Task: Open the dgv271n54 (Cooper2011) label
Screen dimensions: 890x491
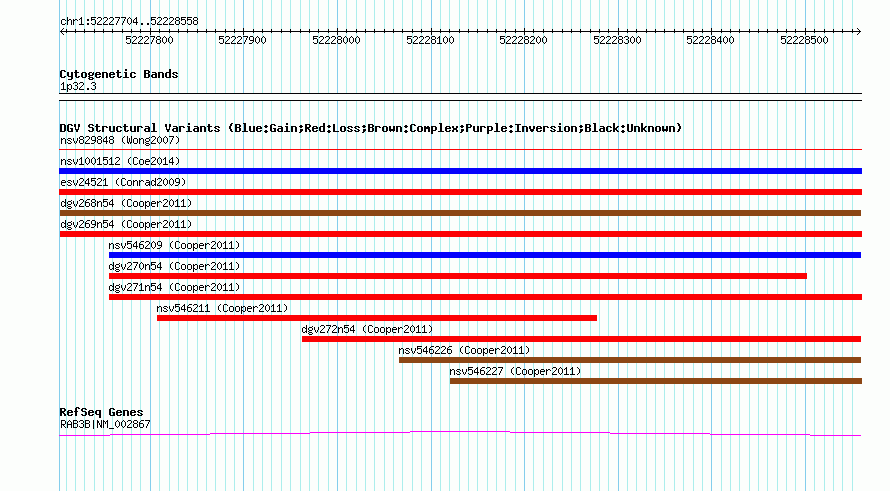Action: pyautogui.click(x=174, y=287)
